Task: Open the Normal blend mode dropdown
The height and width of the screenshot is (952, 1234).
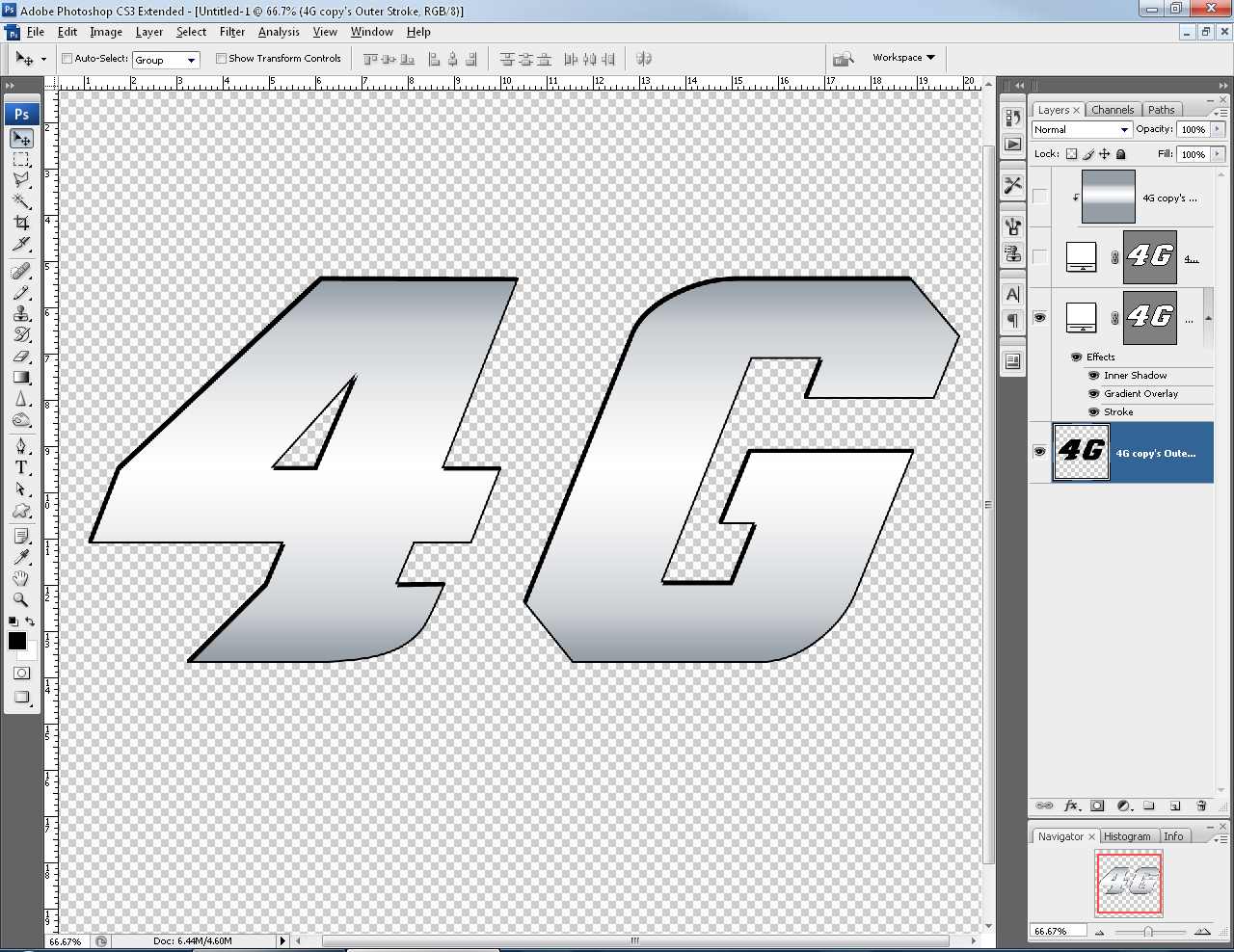Action: (x=1081, y=129)
